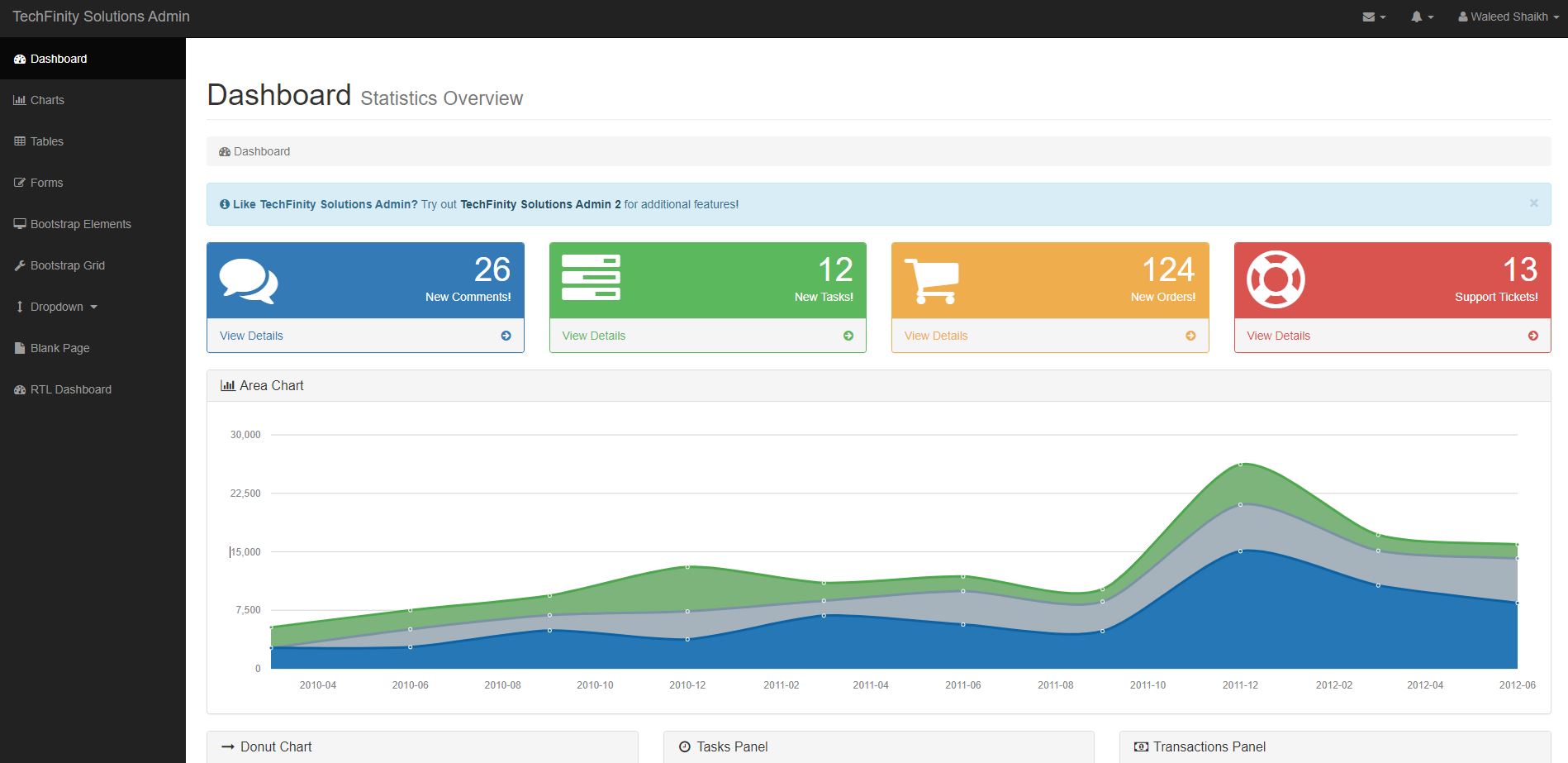Click the Support Tickets lifebuoy icon
1568x763 pixels.
coord(1276,279)
